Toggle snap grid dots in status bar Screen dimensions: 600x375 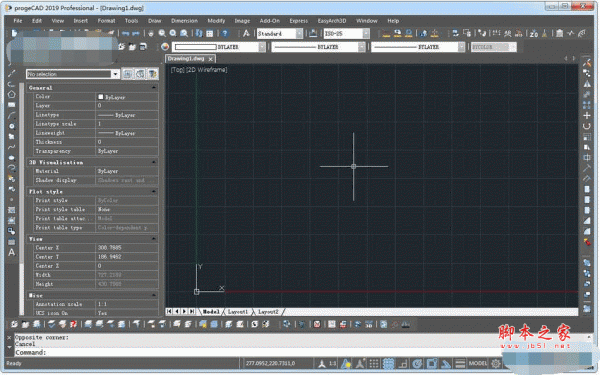374,363
